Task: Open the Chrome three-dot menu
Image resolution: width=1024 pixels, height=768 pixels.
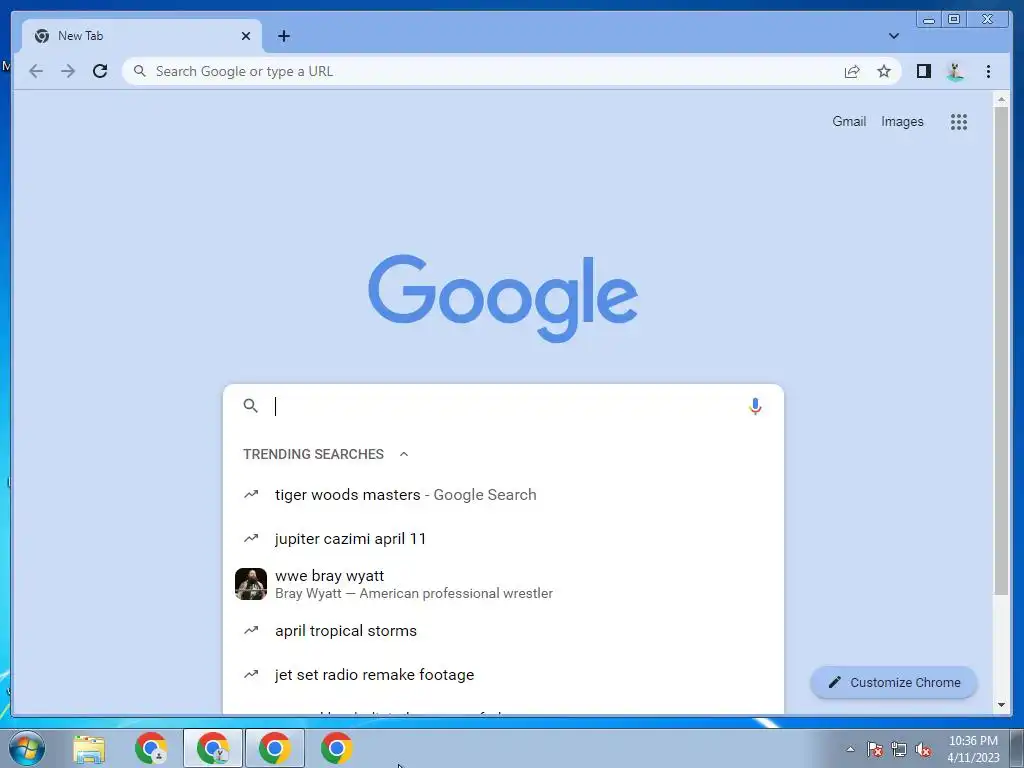Action: pos(988,71)
